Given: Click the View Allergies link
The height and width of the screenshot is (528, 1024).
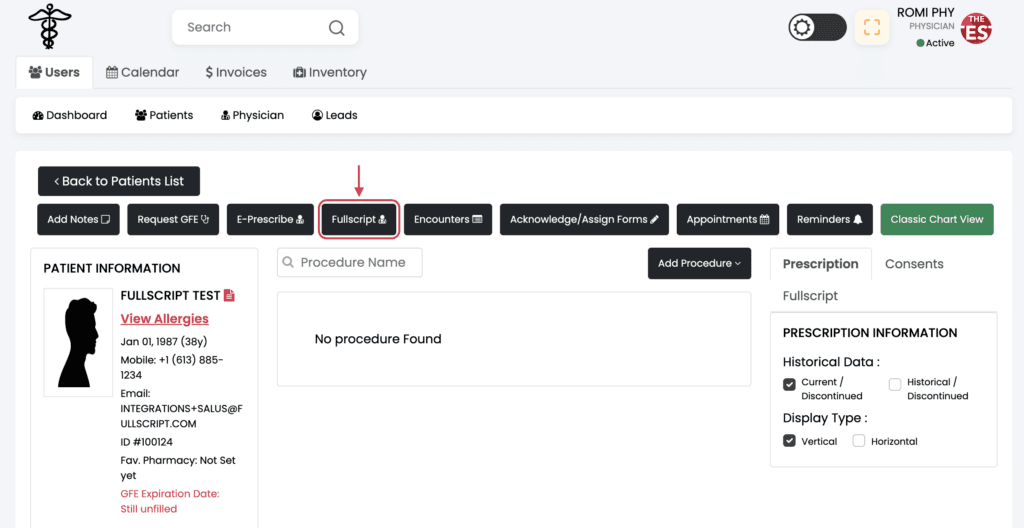Looking at the screenshot, I should (x=165, y=319).
